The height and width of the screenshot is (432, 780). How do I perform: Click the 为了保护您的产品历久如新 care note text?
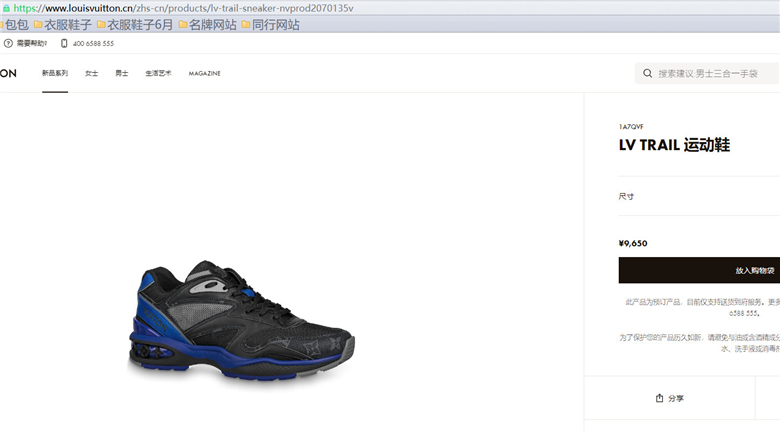[699, 343]
